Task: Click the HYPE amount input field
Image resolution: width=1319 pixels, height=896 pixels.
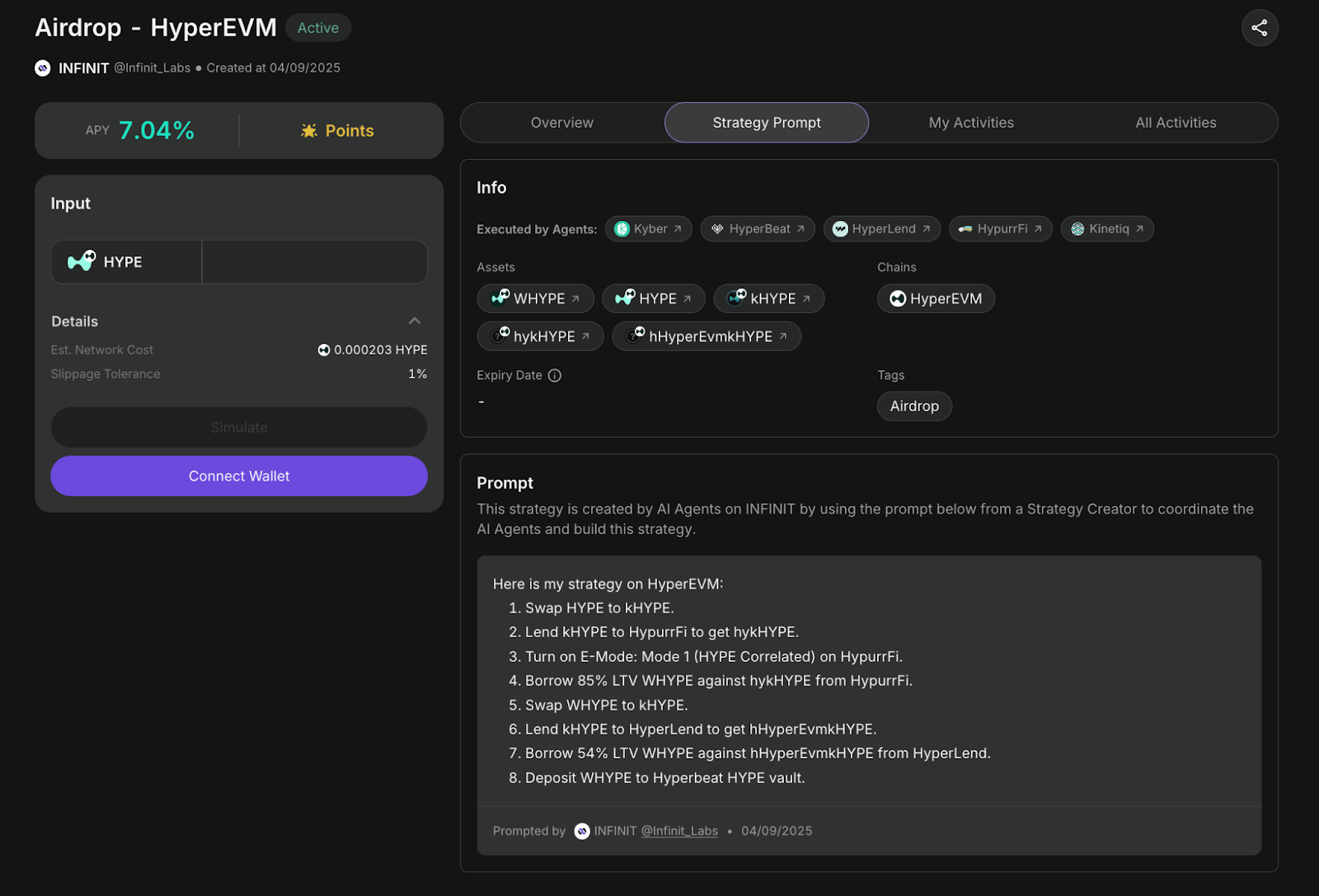Action: click(x=314, y=262)
